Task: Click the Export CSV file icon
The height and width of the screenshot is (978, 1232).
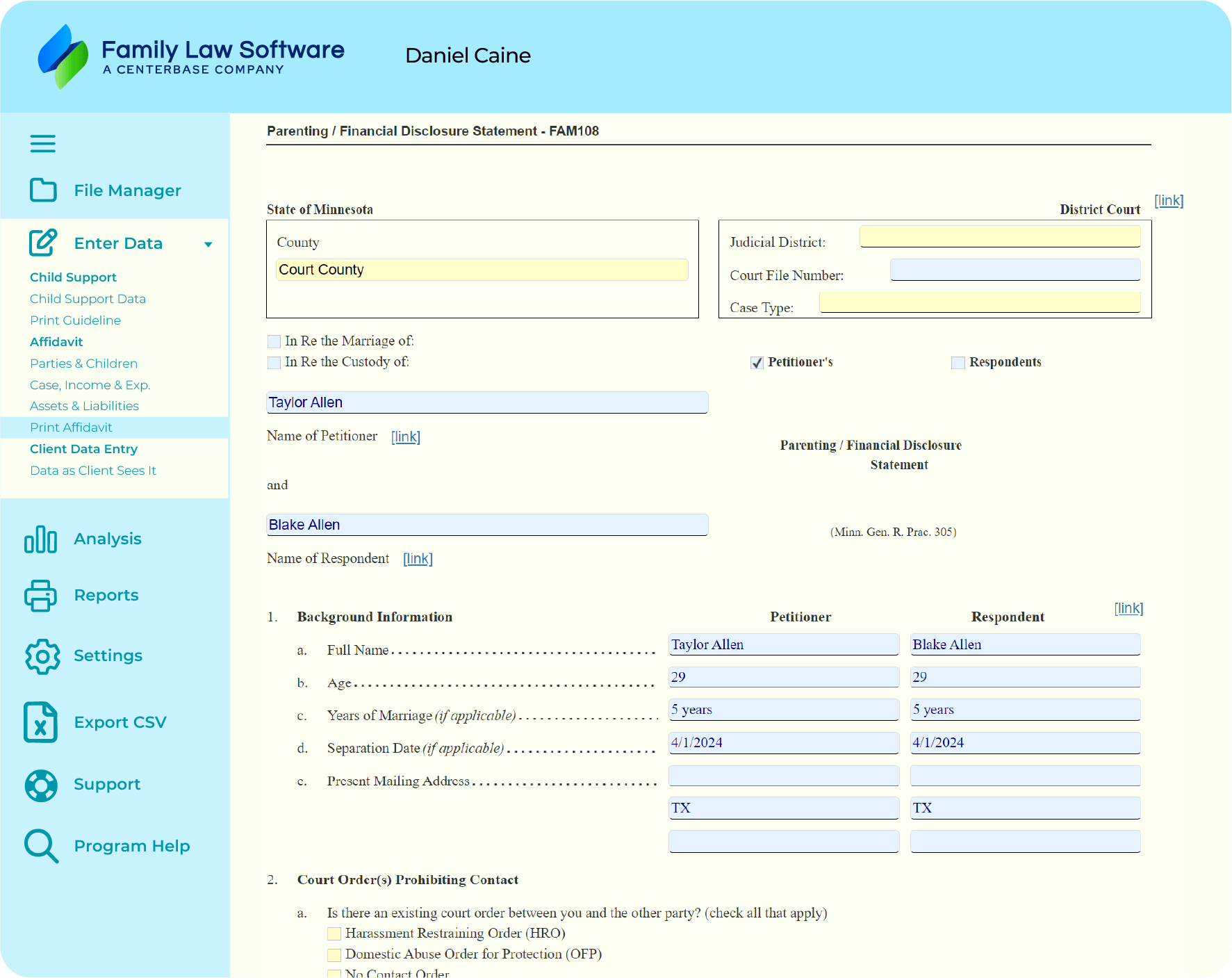Action: [41, 722]
